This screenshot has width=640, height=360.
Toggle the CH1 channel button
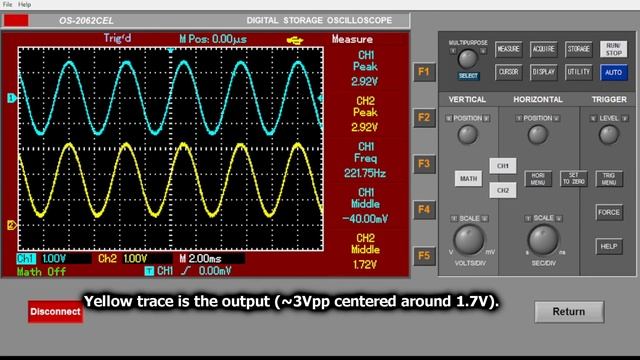[x=503, y=166]
